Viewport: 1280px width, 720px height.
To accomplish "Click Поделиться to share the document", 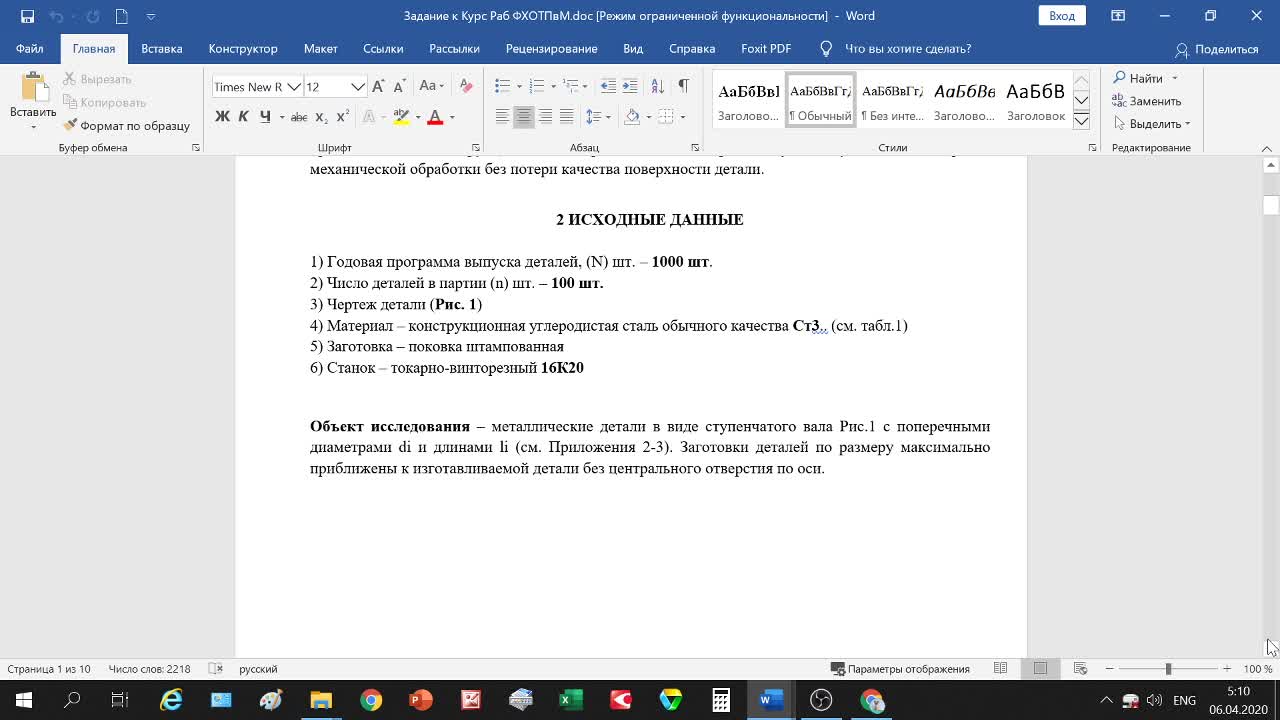I will click(1216, 49).
